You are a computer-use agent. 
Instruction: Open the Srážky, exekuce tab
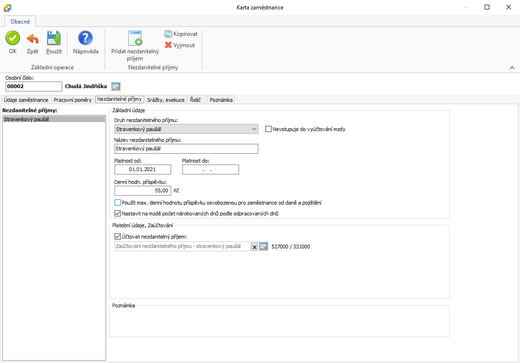(166, 100)
